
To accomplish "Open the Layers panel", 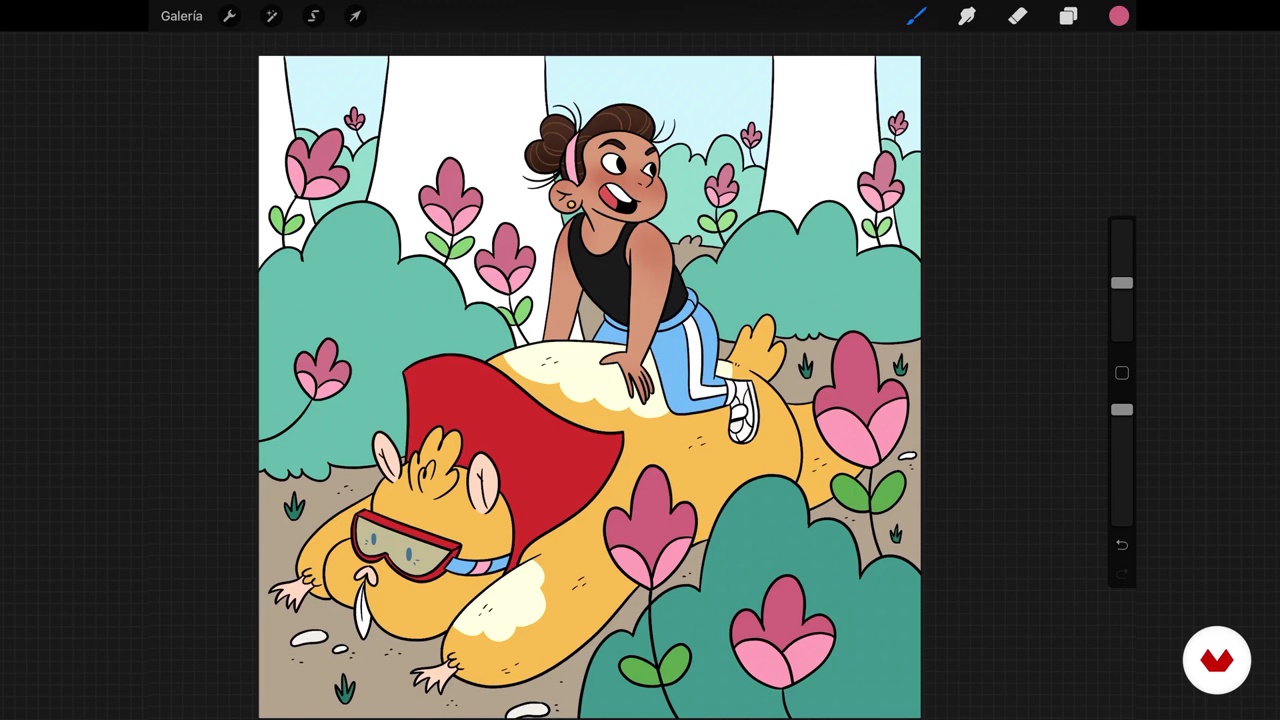I will (x=1068, y=16).
